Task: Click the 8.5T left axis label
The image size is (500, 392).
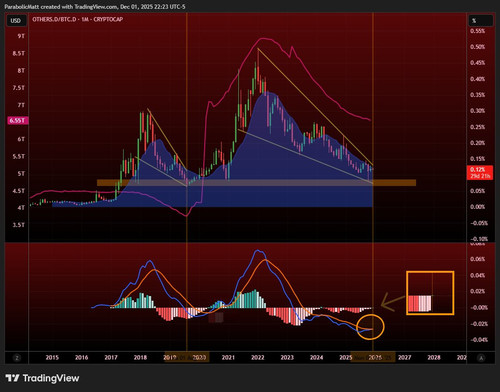Action: (x=19, y=53)
